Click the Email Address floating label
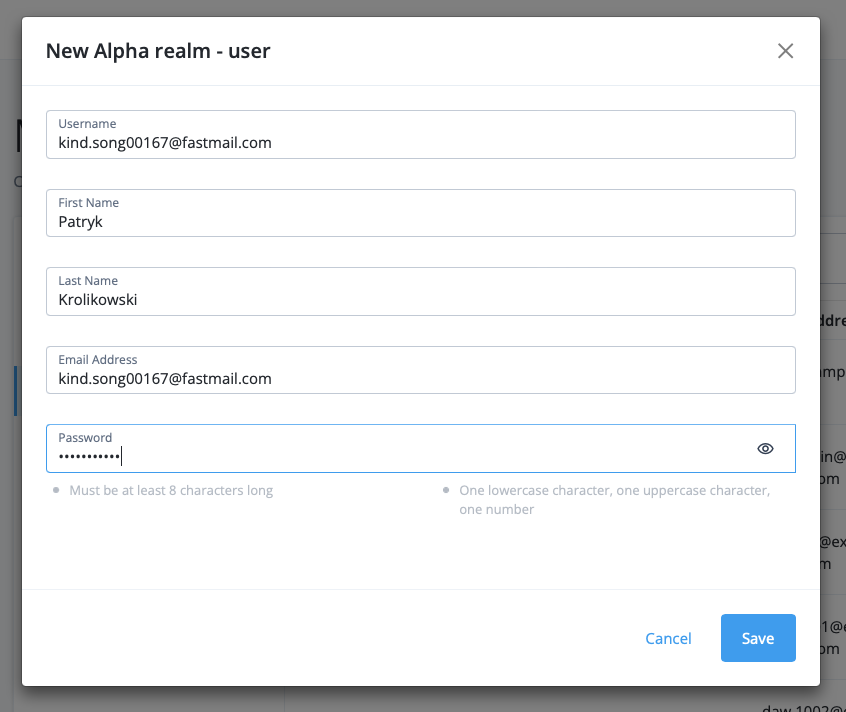Viewport: 846px width, 712px height. click(x=98, y=360)
